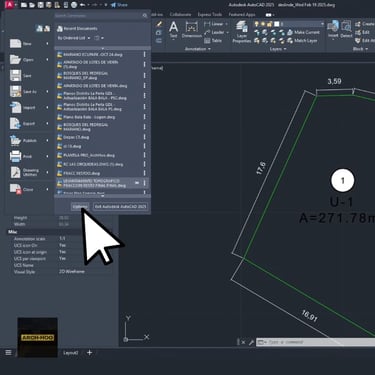This screenshot has width=375, height=375.
Task: Open the recent files display-style dropdown
Action: (x=99, y=38)
